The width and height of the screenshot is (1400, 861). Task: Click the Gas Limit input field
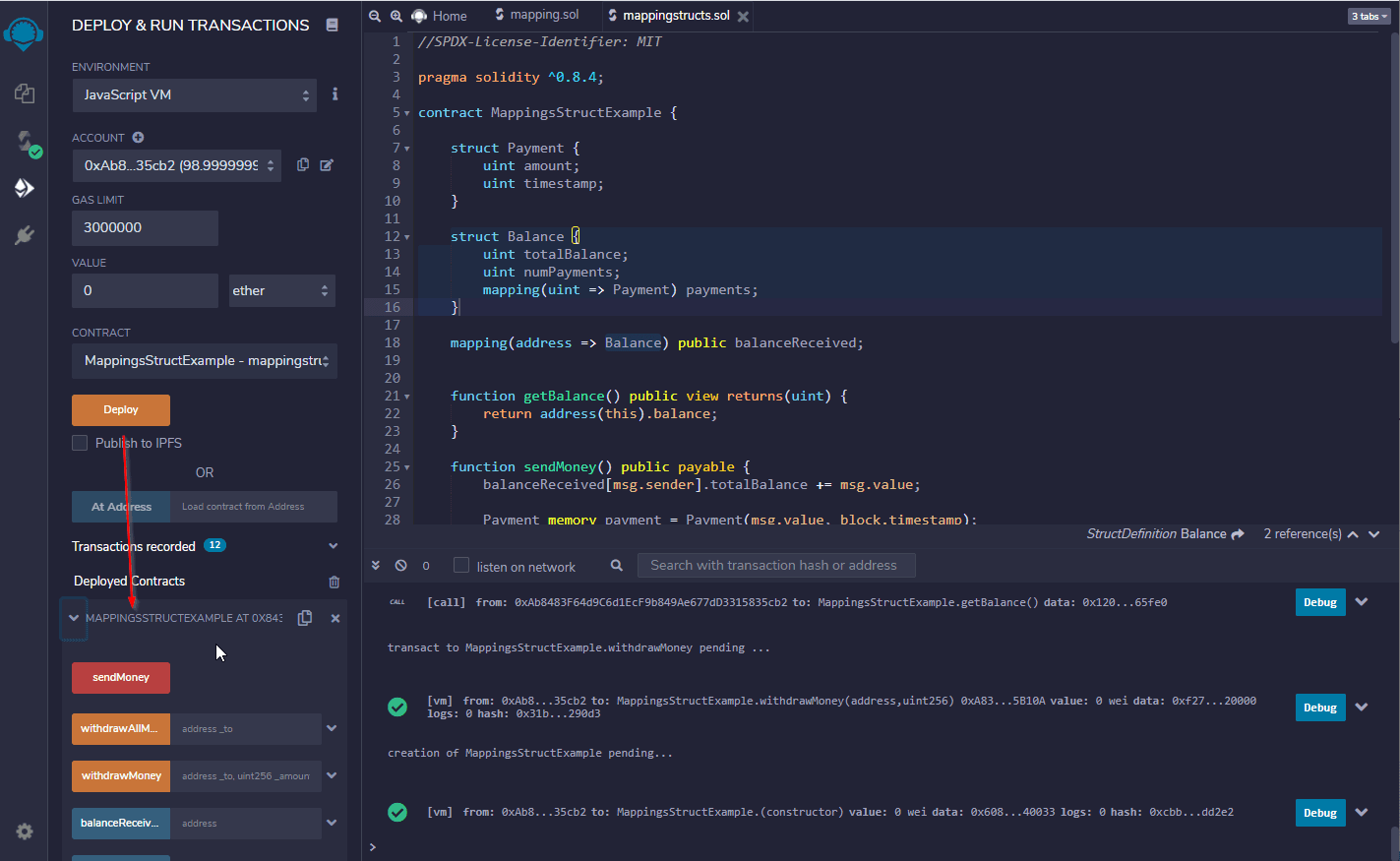click(145, 227)
